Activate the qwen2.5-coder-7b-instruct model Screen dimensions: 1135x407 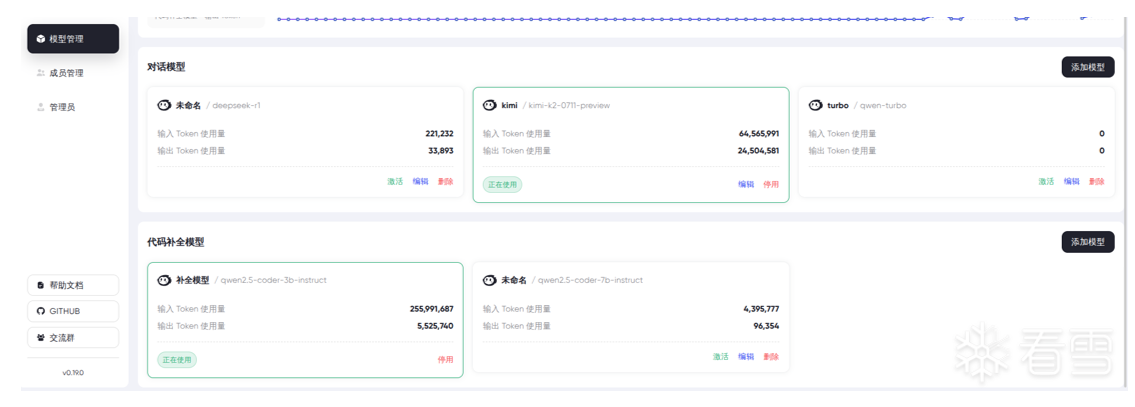[x=720, y=356]
